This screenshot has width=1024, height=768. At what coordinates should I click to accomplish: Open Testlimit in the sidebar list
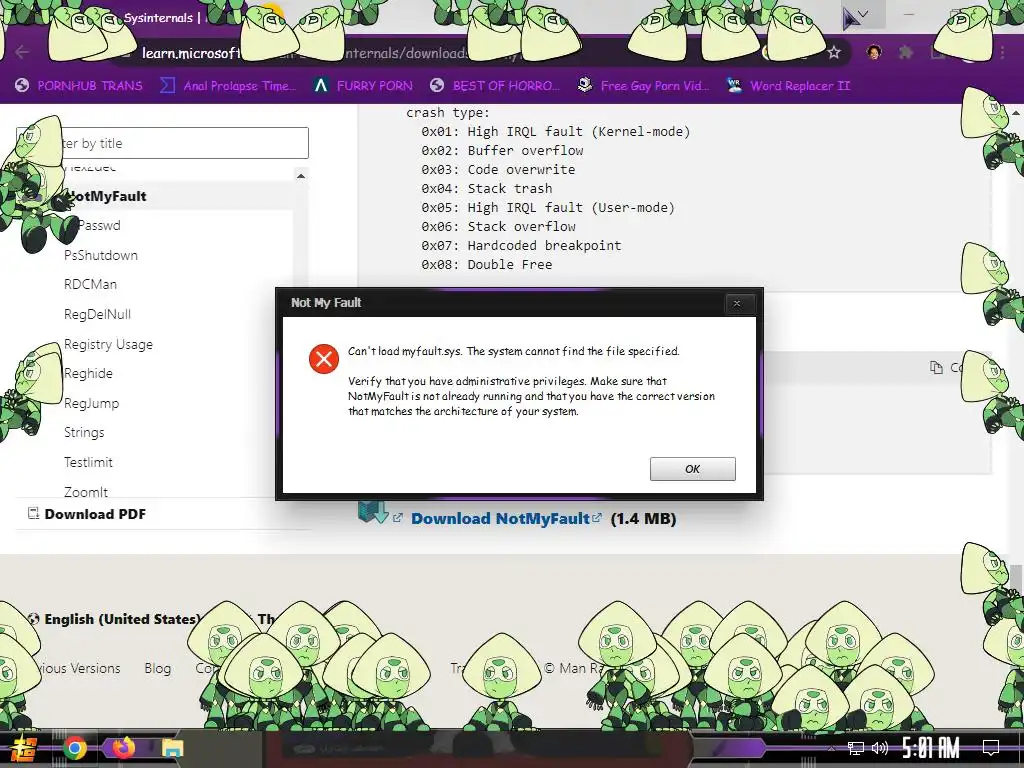[88, 462]
